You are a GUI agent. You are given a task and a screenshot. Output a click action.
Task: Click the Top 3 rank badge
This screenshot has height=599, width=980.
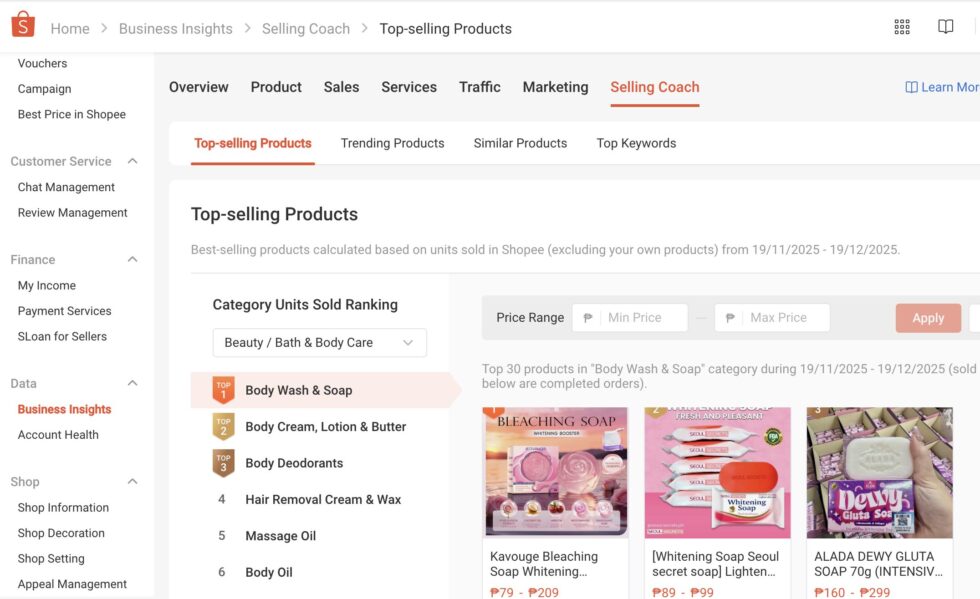[x=223, y=463]
